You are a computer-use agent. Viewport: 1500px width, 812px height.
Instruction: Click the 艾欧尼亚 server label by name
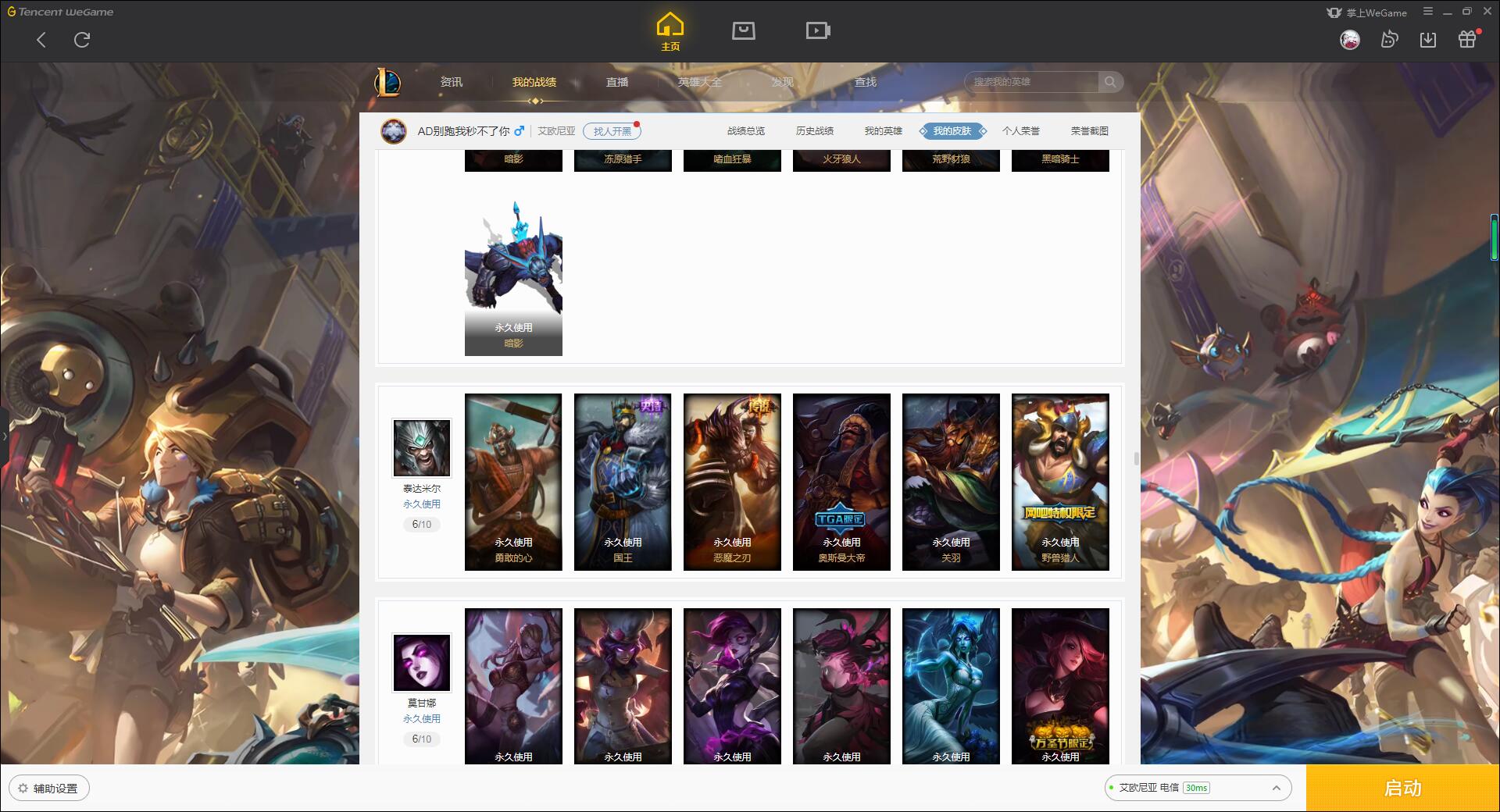(556, 131)
